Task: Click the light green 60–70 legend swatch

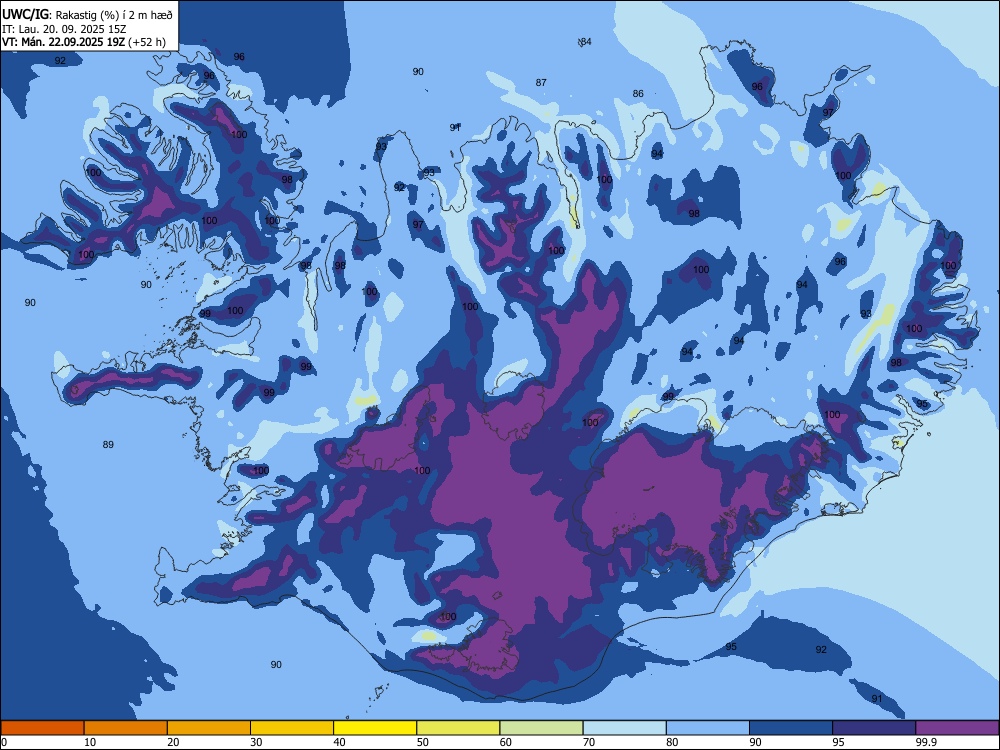Action: pyautogui.click(x=541, y=728)
